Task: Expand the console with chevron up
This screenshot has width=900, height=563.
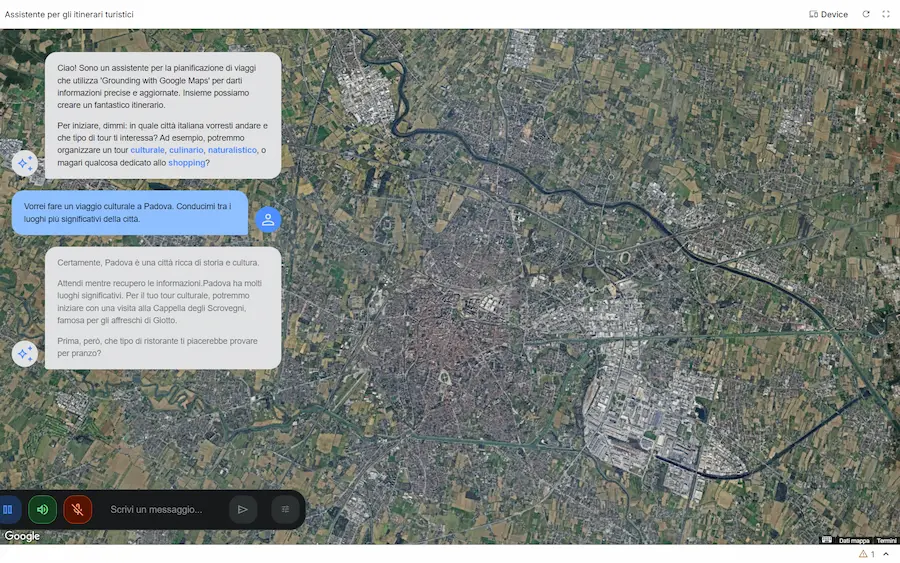Action: point(886,554)
